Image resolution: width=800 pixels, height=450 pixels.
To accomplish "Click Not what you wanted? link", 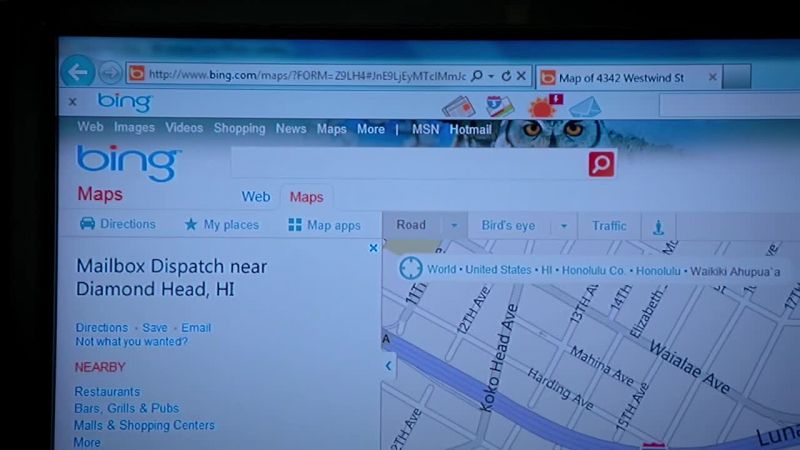I will [x=132, y=341].
